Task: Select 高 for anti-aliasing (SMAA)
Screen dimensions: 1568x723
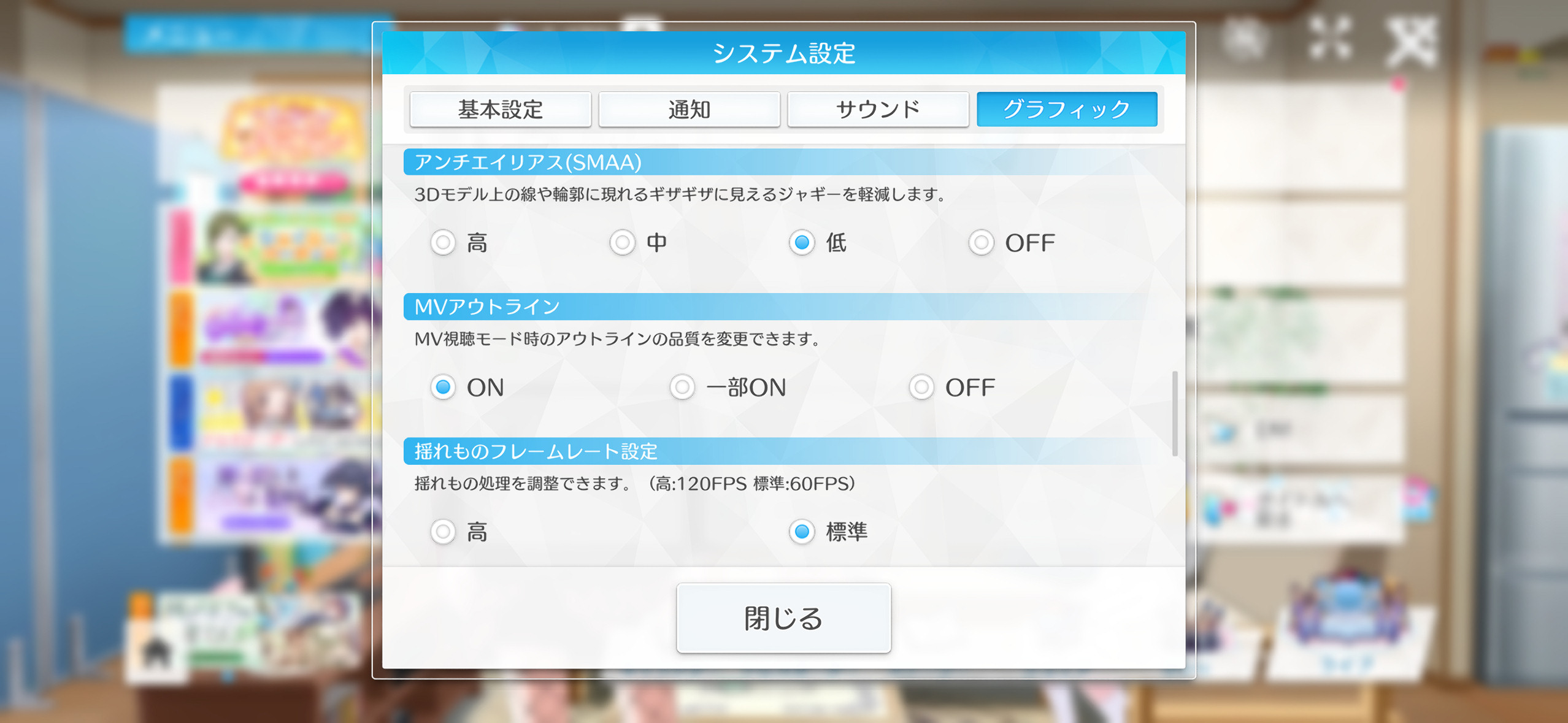Action: (x=443, y=242)
